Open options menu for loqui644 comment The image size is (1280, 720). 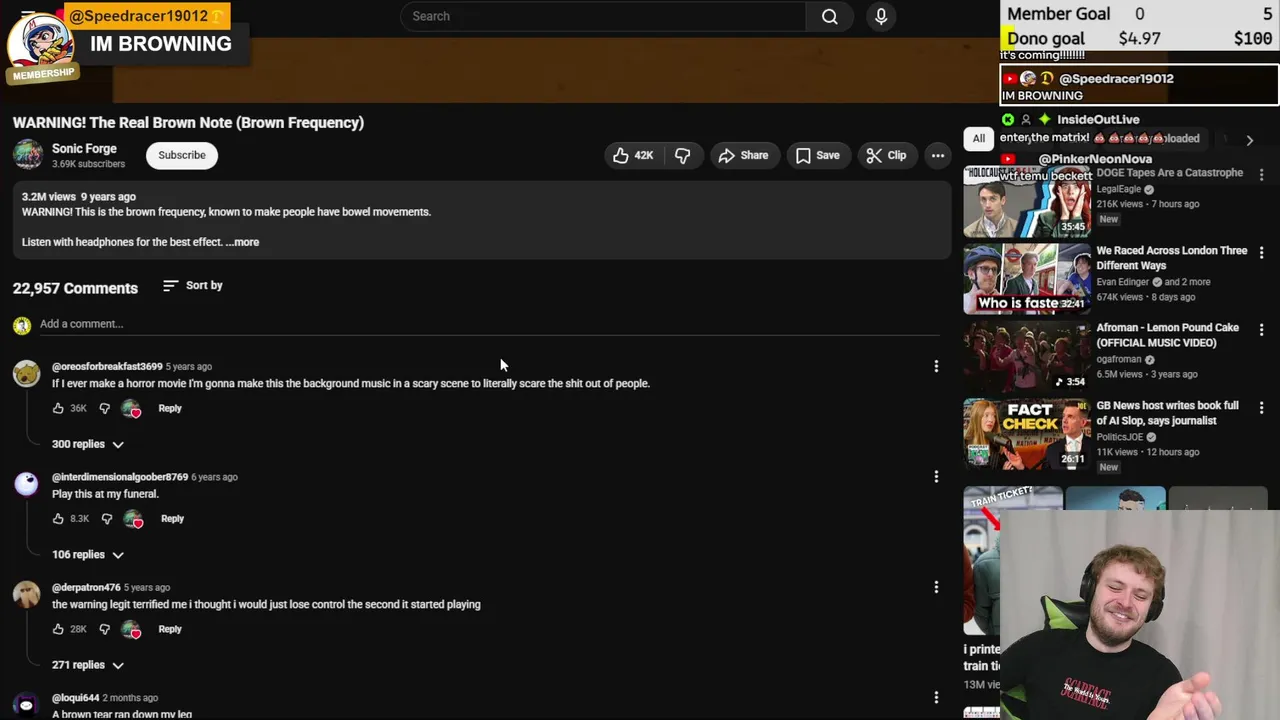pyautogui.click(x=936, y=697)
